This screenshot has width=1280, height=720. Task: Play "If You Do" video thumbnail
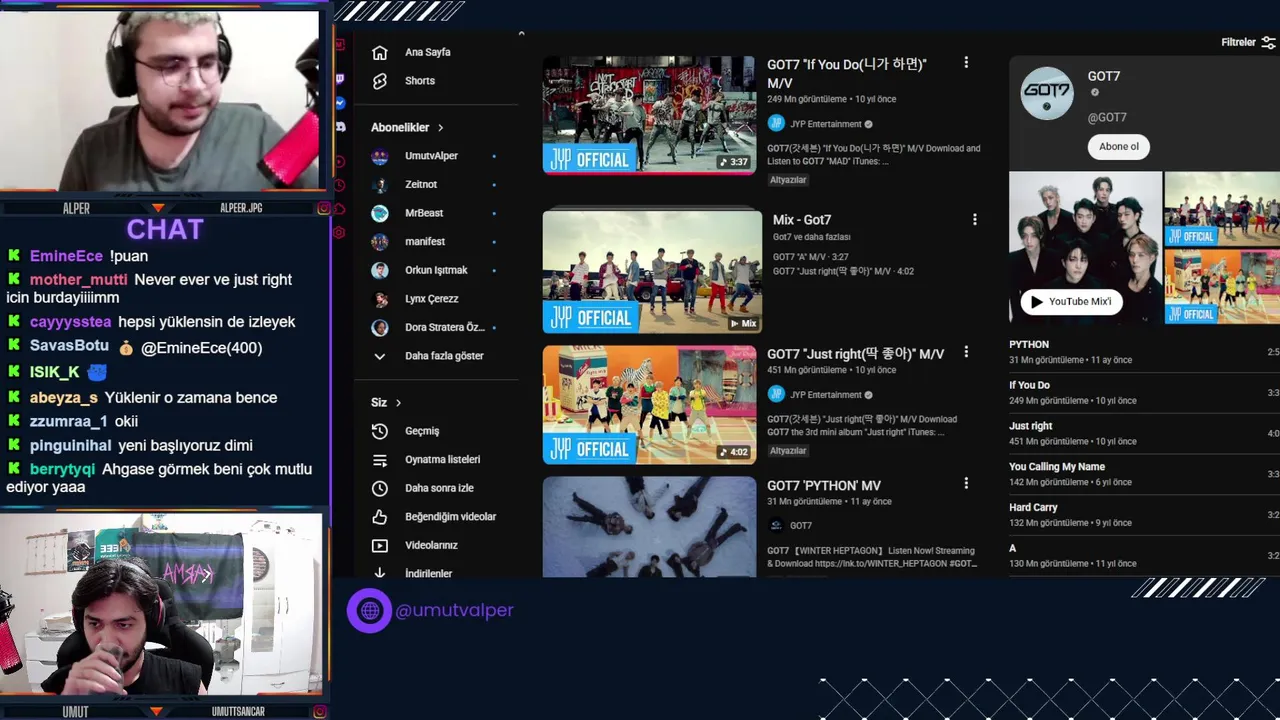(x=650, y=115)
